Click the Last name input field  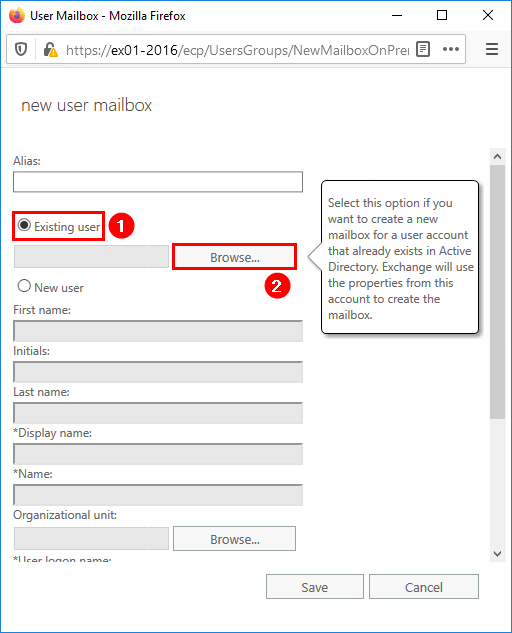[158, 413]
